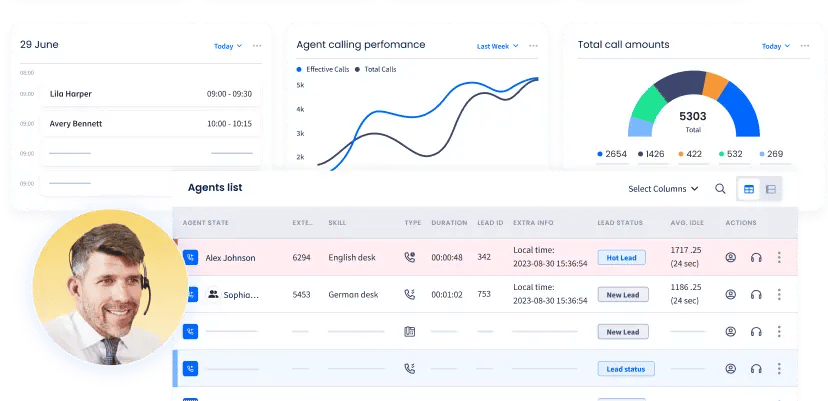Select the Alex Johnson agent name
Image resolution: width=828 pixels, height=401 pixels.
230,258
